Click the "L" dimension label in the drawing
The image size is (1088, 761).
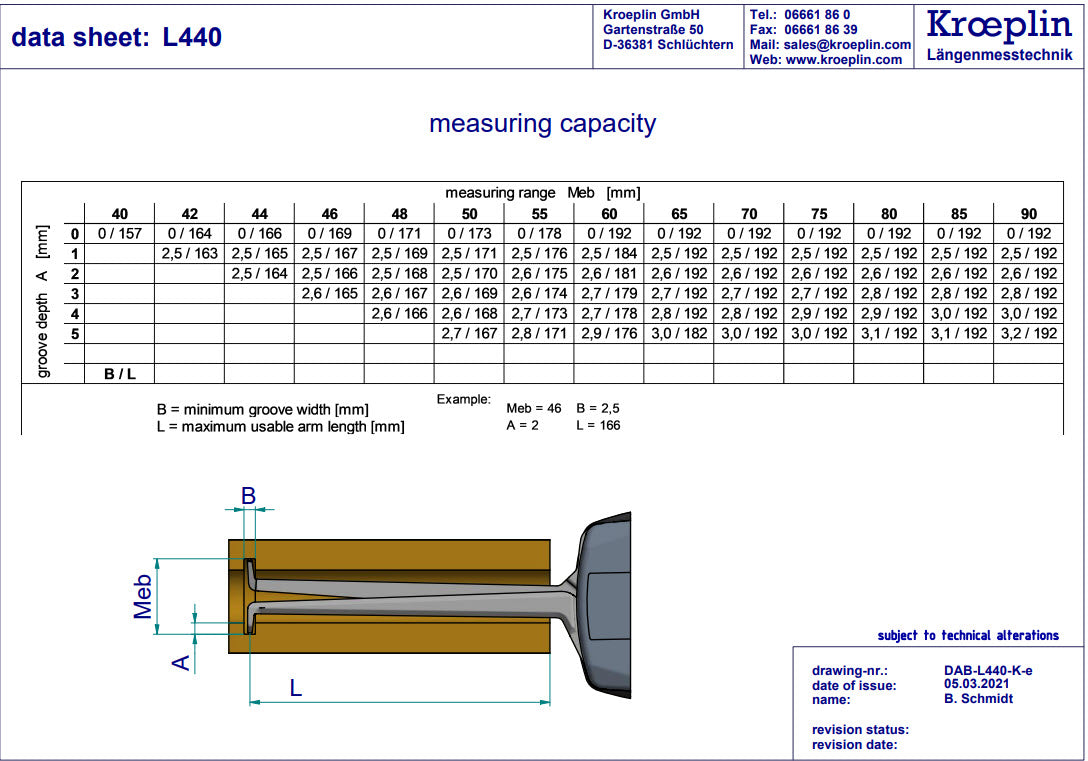[x=296, y=688]
